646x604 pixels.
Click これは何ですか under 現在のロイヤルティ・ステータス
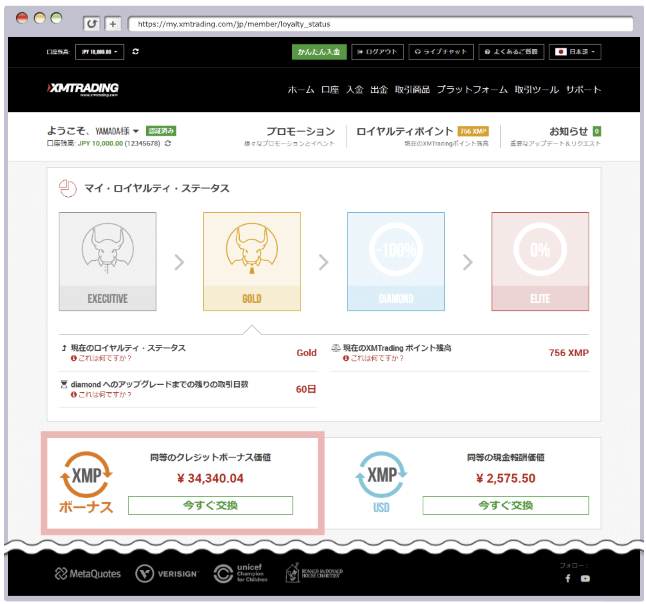(101, 358)
